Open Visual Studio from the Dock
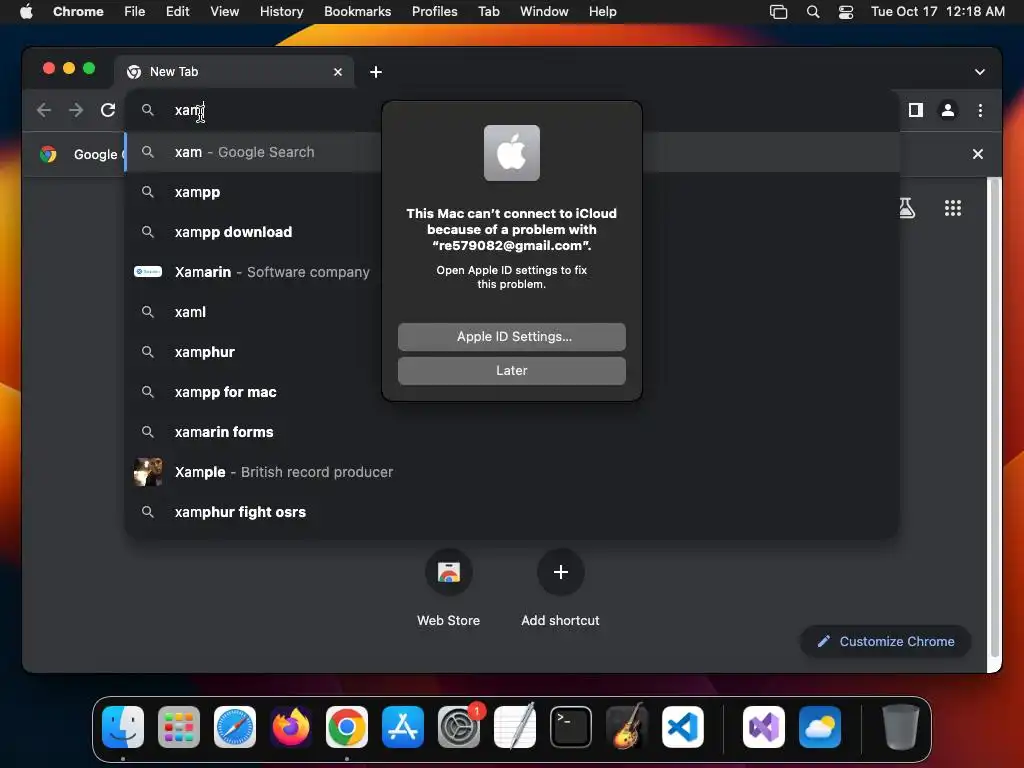The height and width of the screenshot is (768, 1024). 763,727
